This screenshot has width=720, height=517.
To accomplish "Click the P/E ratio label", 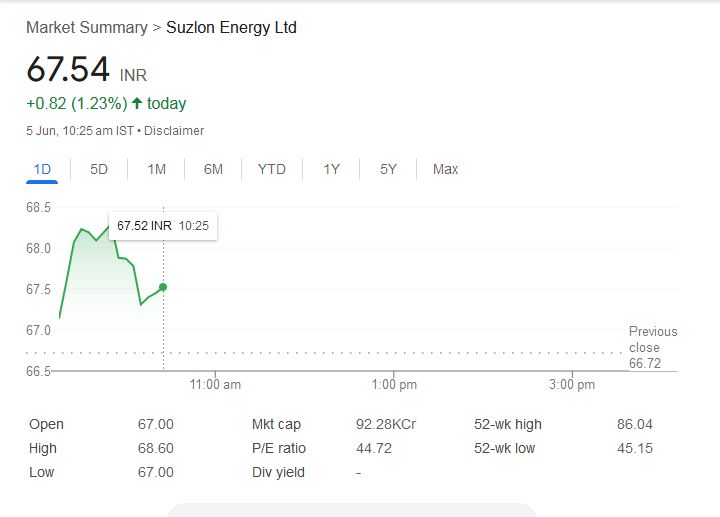I will point(279,448).
